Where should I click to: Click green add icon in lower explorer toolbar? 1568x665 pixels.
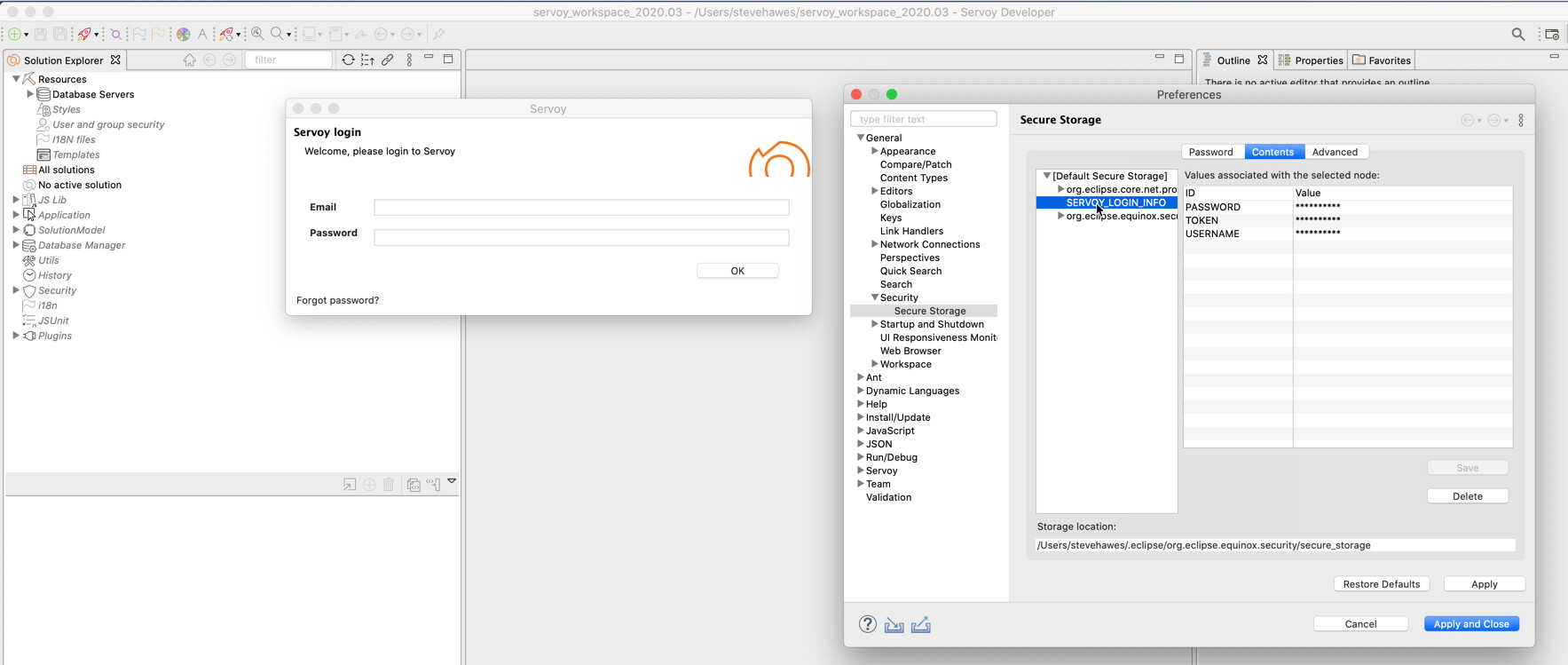coord(369,484)
